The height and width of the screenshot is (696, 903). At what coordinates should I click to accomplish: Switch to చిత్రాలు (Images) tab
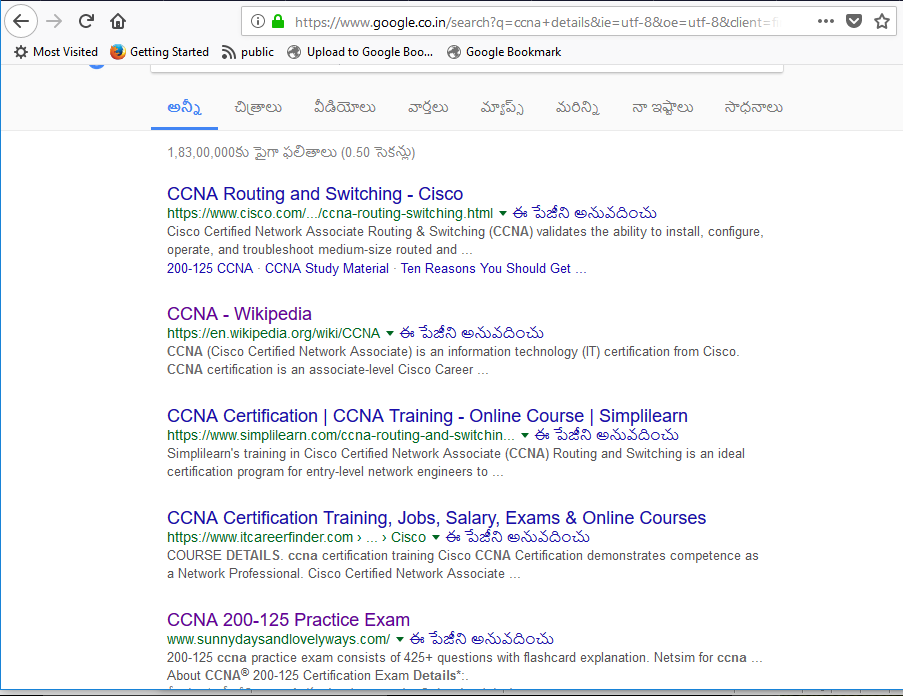coord(258,108)
